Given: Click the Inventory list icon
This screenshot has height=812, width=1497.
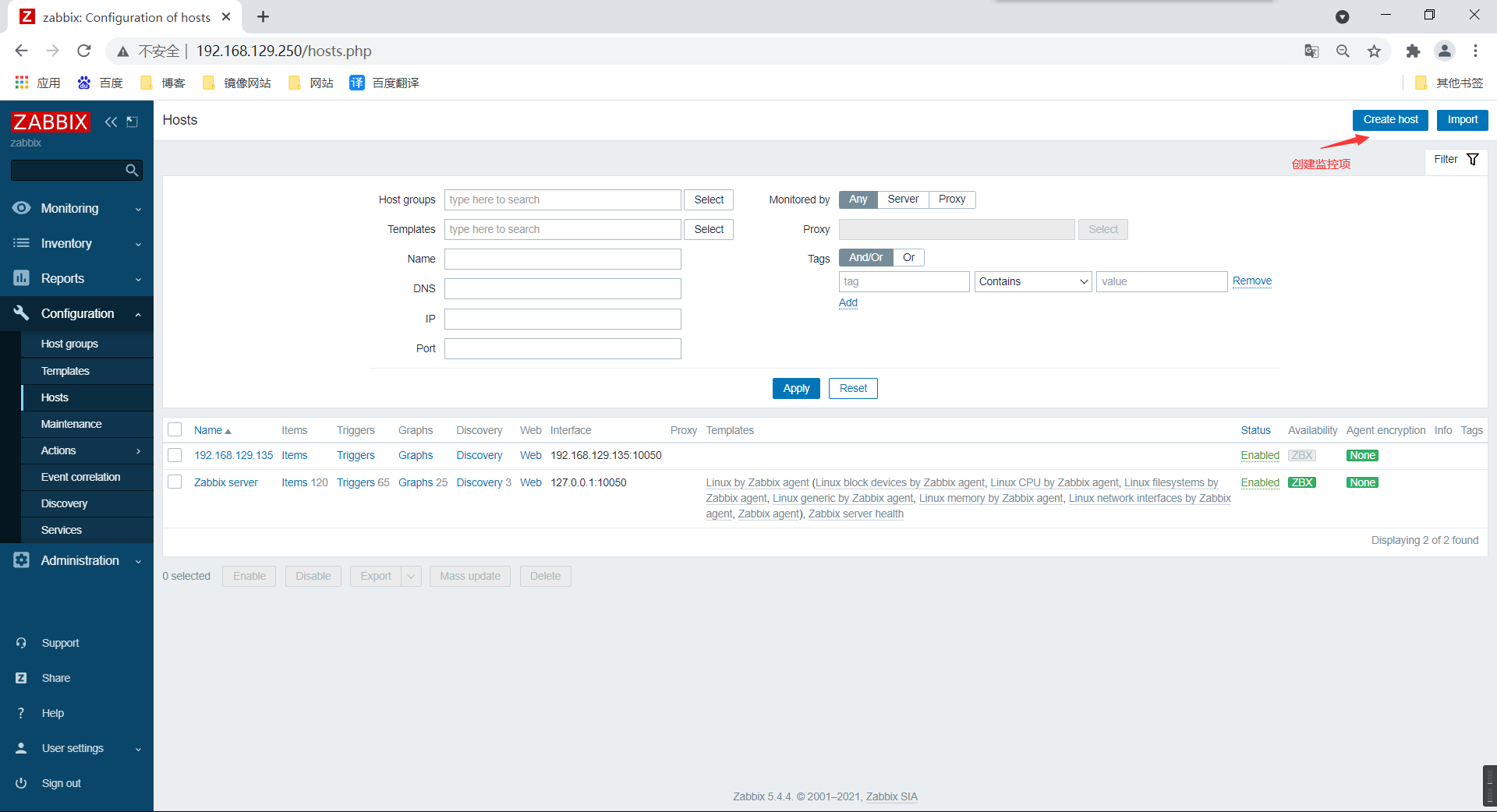Looking at the screenshot, I should (22, 243).
